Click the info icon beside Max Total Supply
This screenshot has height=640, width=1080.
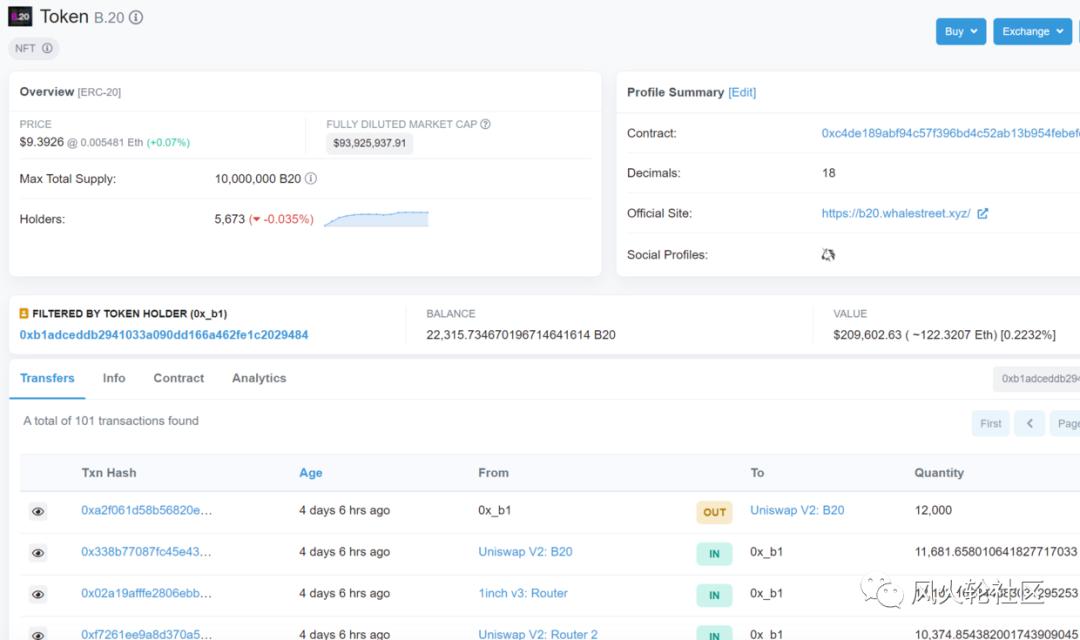point(311,178)
